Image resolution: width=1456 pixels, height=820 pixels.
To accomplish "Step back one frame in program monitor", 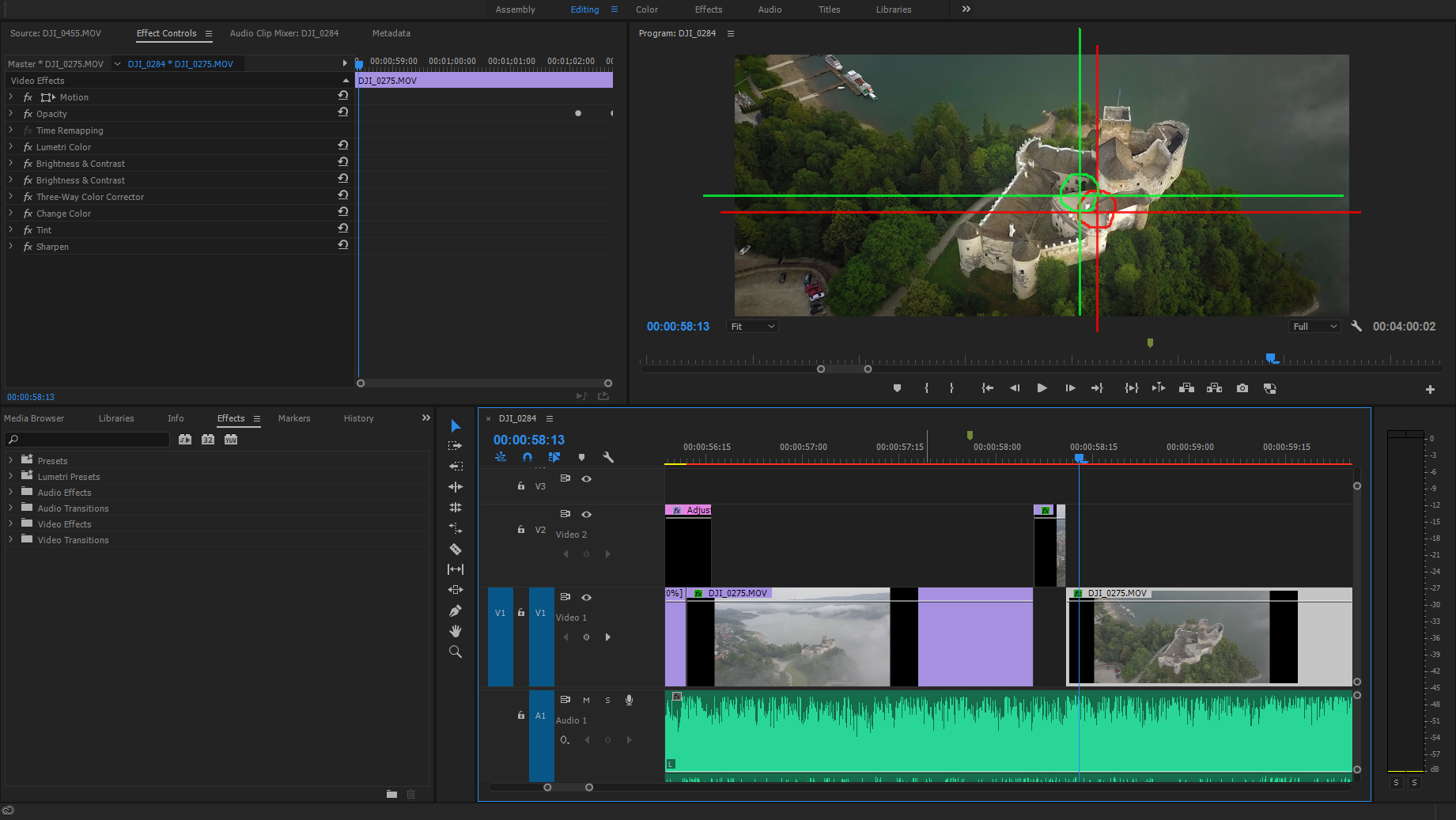I will pyautogui.click(x=1015, y=388).
